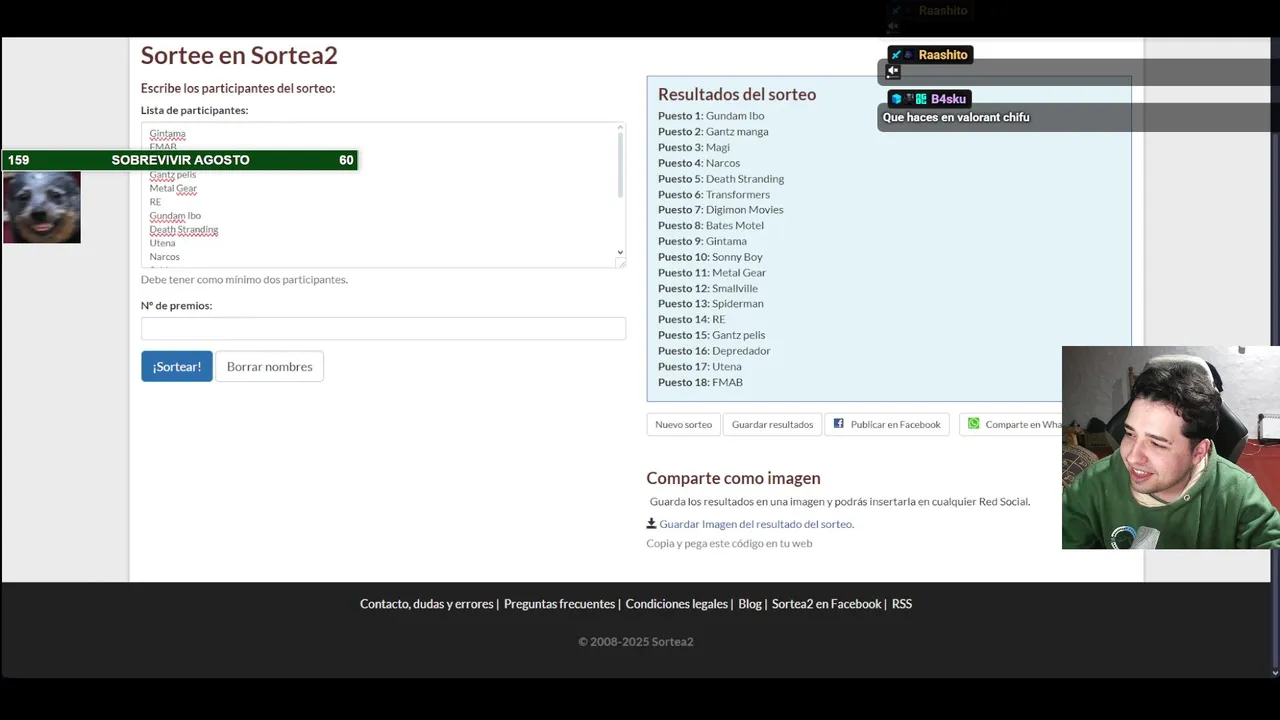Screen dimensions: 1280x720
Task: Click the result 'Puesto 10: Sonny Boy'
Action: 710,257
